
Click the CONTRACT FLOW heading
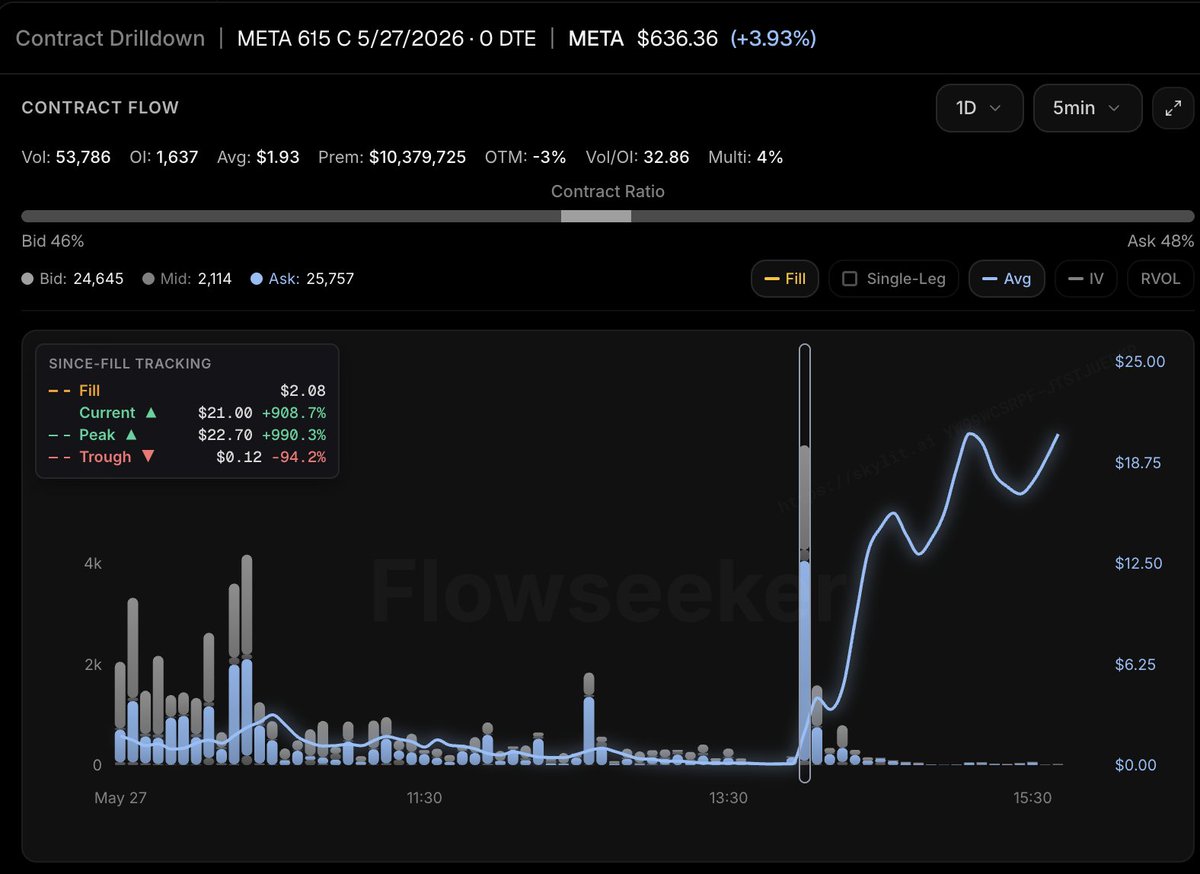[x=100, y=108]
